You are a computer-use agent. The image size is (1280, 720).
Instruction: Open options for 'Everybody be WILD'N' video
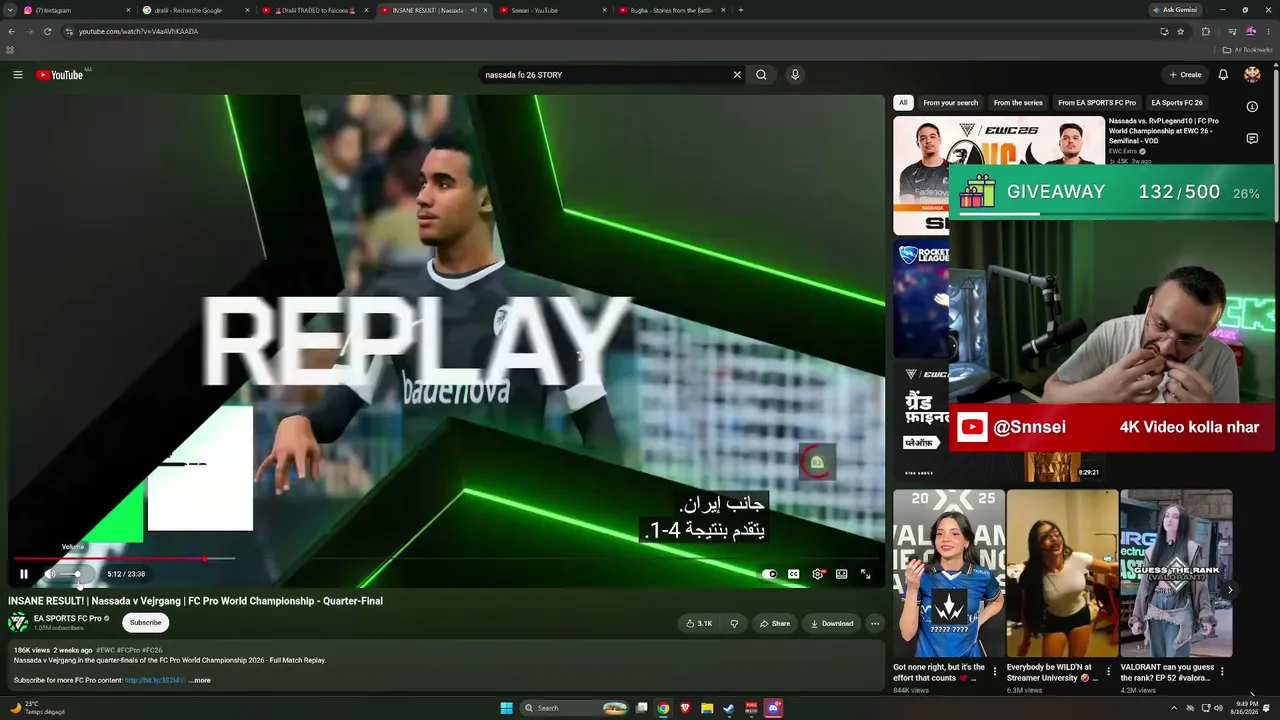point(1108,672)
